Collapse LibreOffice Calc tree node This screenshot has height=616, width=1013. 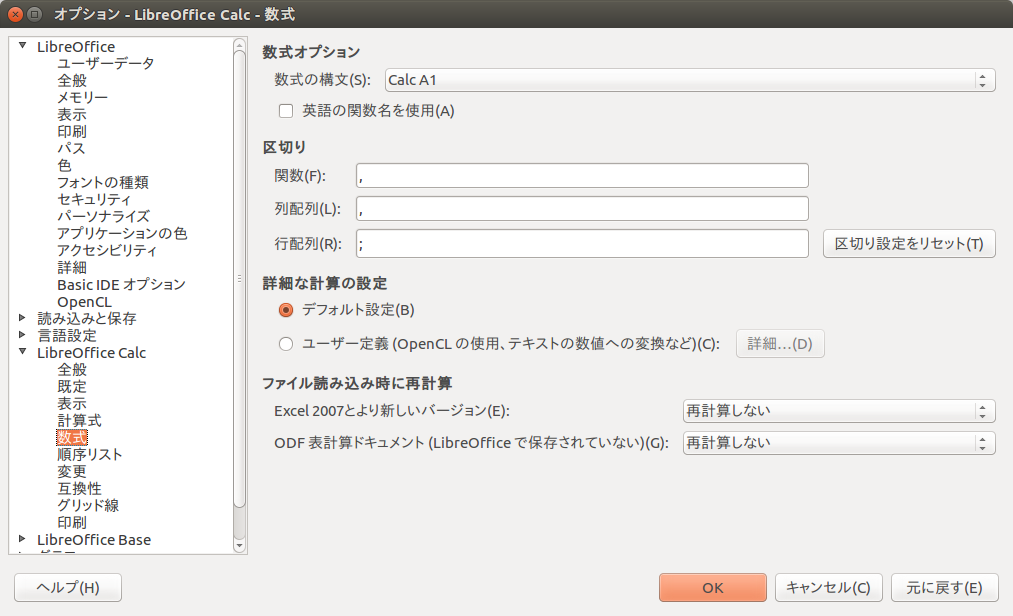[x=23, y=352]
